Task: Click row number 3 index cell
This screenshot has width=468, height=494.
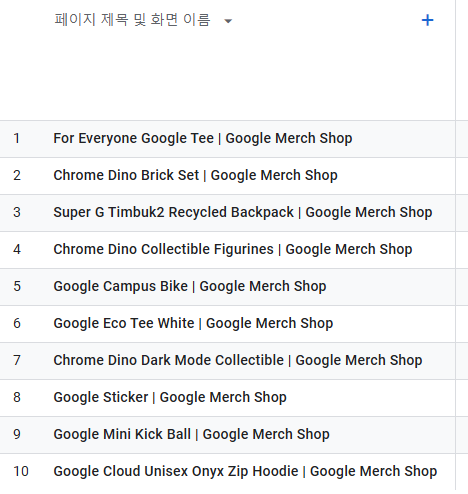Action: (x=17, y=212)
